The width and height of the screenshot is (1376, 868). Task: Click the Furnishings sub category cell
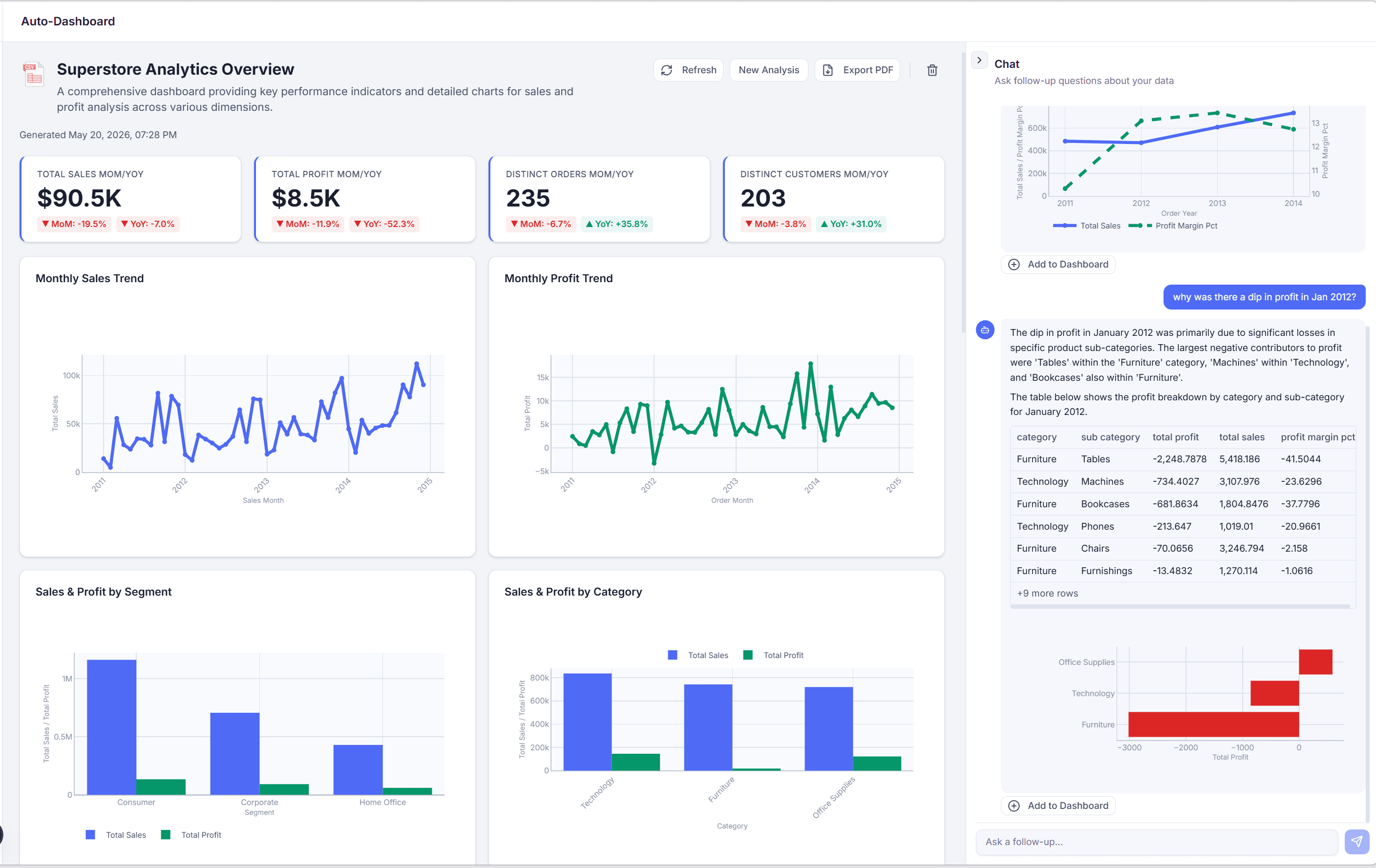point(1106,571)
